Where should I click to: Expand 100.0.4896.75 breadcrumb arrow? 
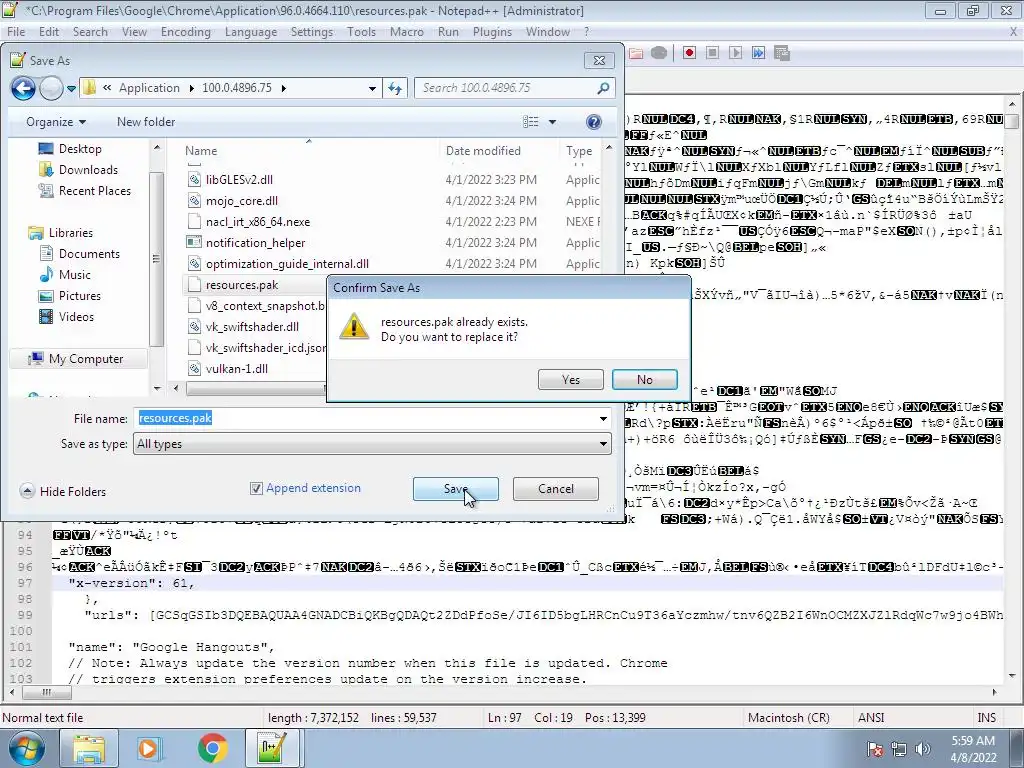(x=283, y=88)
